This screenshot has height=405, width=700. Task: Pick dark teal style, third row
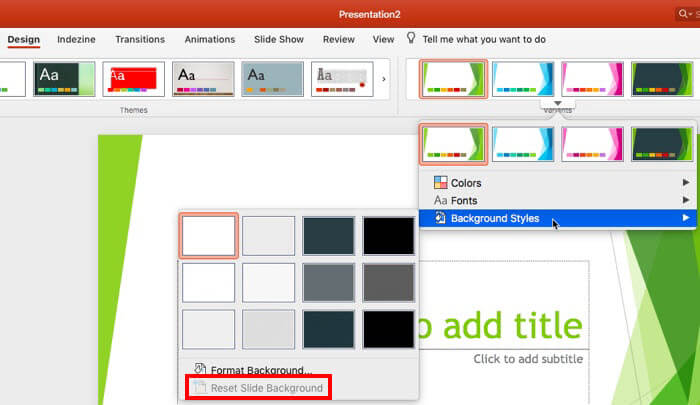tap(329, 330)
